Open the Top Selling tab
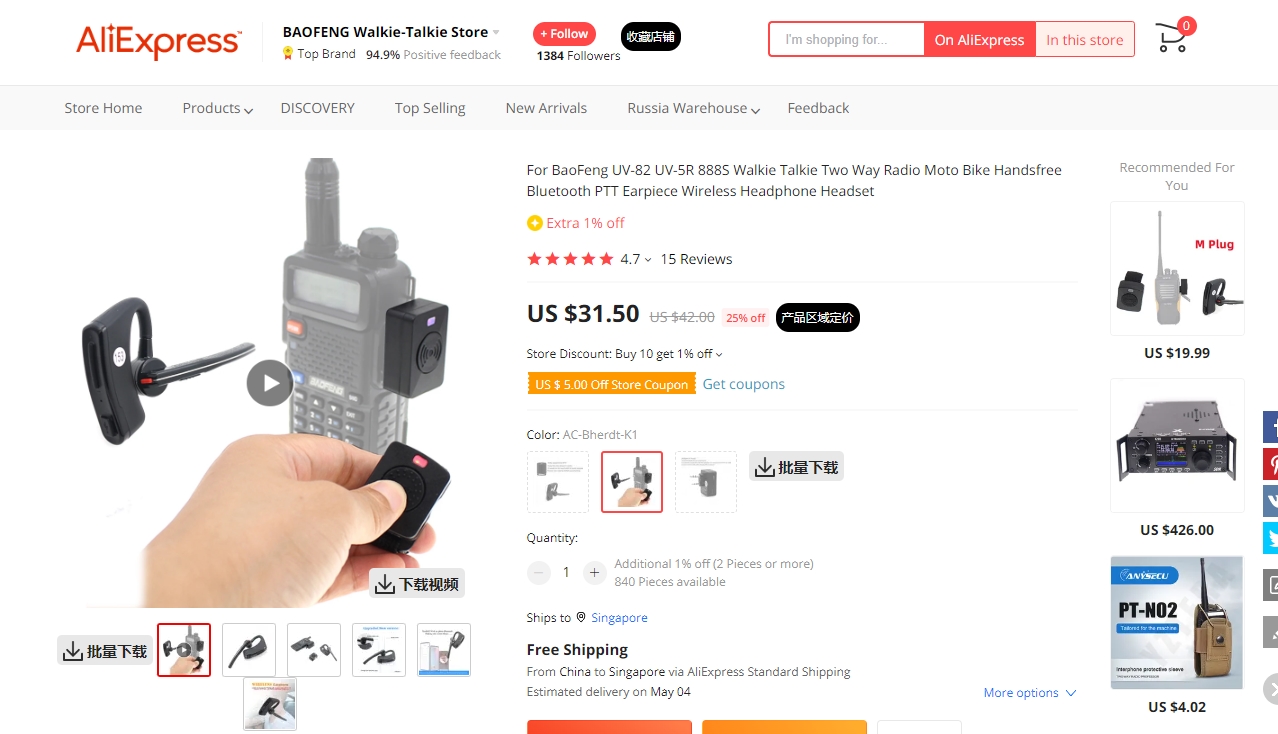The image size is (1278, 734). coord(430,108)
